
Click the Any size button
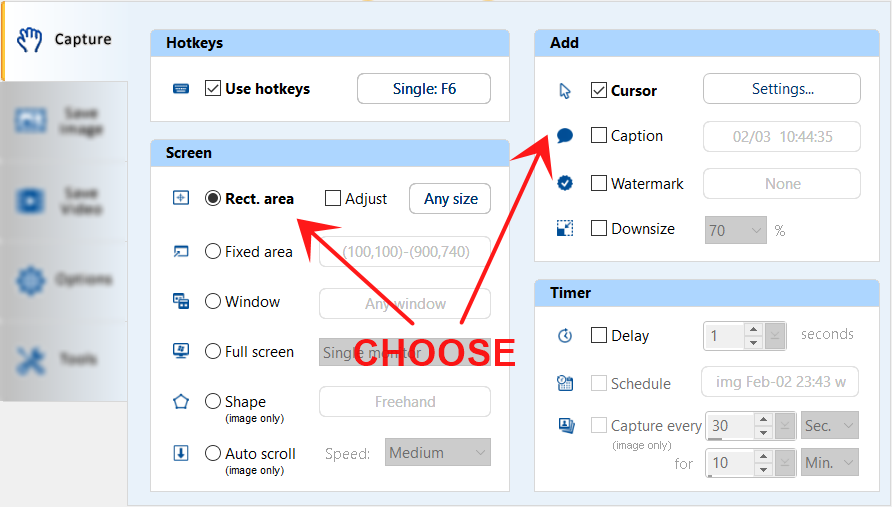[450, 198]
